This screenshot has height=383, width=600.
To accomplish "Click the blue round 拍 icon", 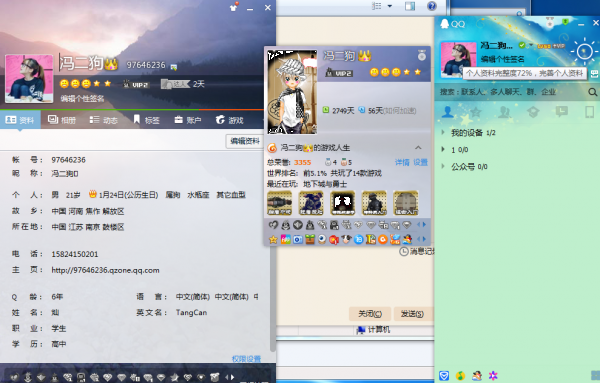I will [359, 240].
